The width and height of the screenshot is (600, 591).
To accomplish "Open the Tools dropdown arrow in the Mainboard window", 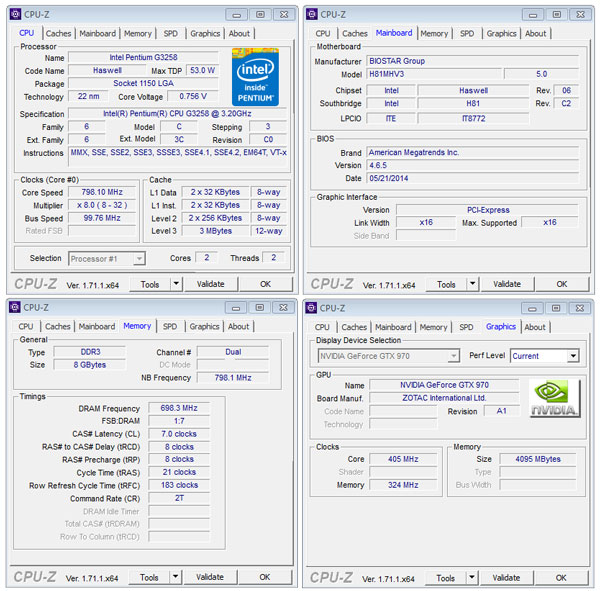I will (473, 284).
